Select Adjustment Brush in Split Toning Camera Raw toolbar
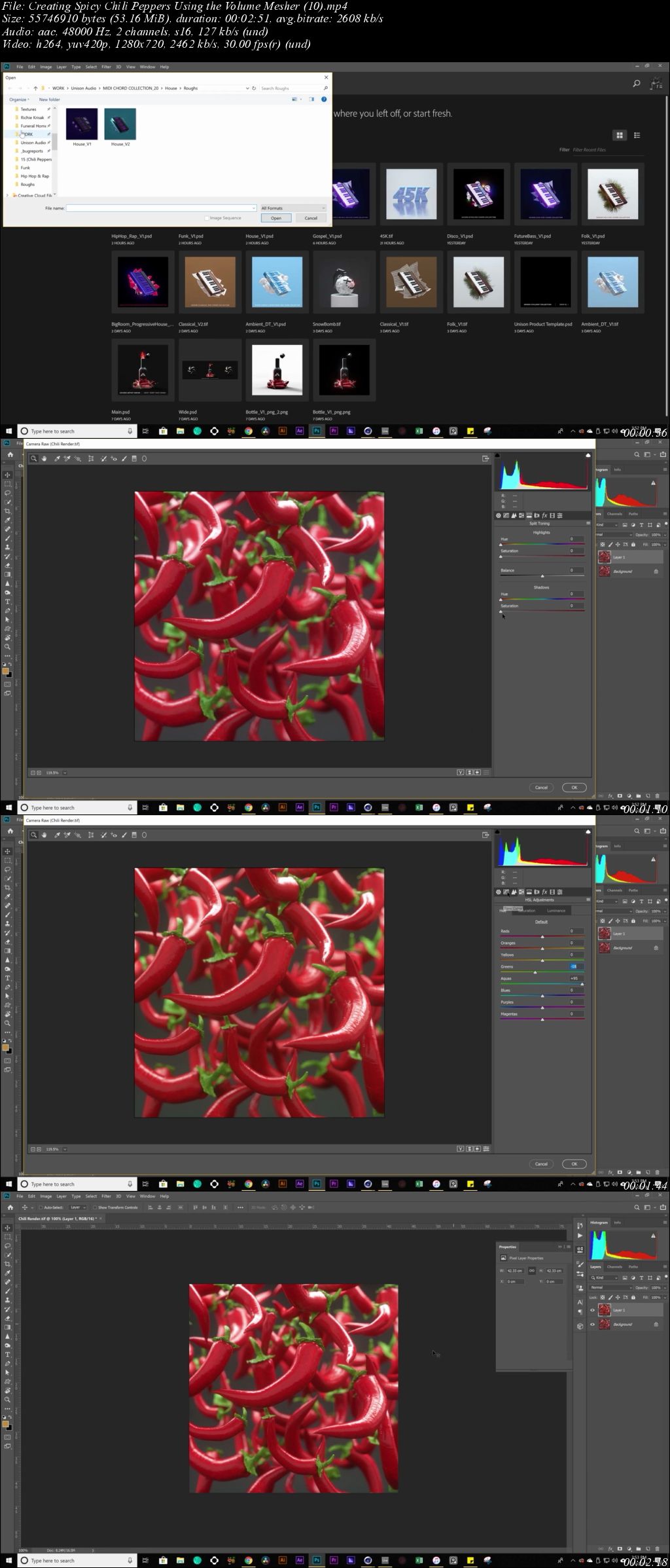This screenshot has width=670, height=1568. point(124,458)
